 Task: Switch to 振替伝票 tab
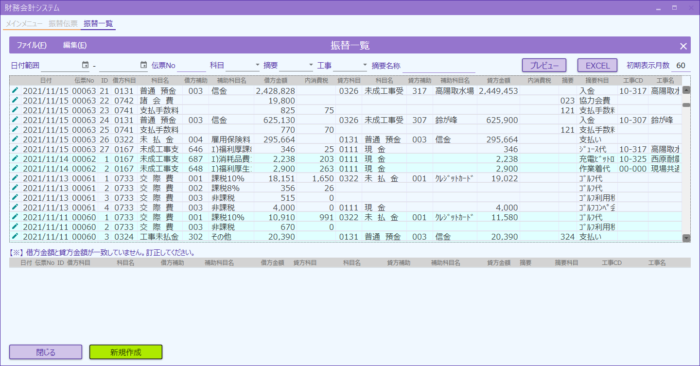(x=63, y=24)
